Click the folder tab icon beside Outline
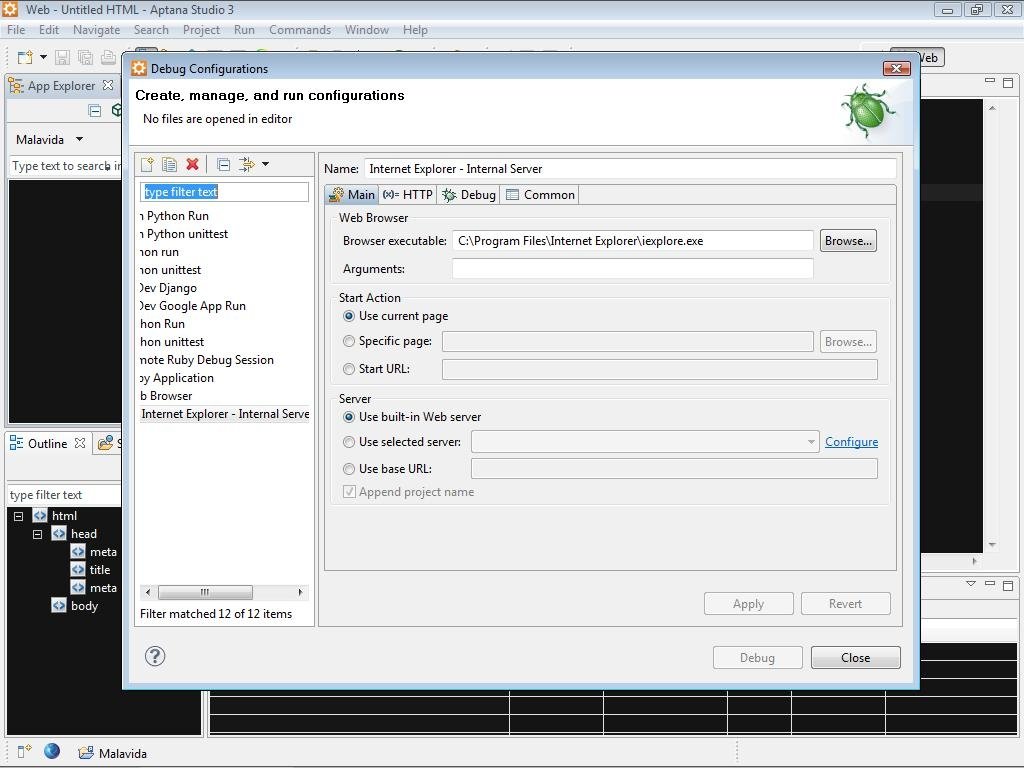The width and height of the screenshot is (1024, 768). click(106, 443)
